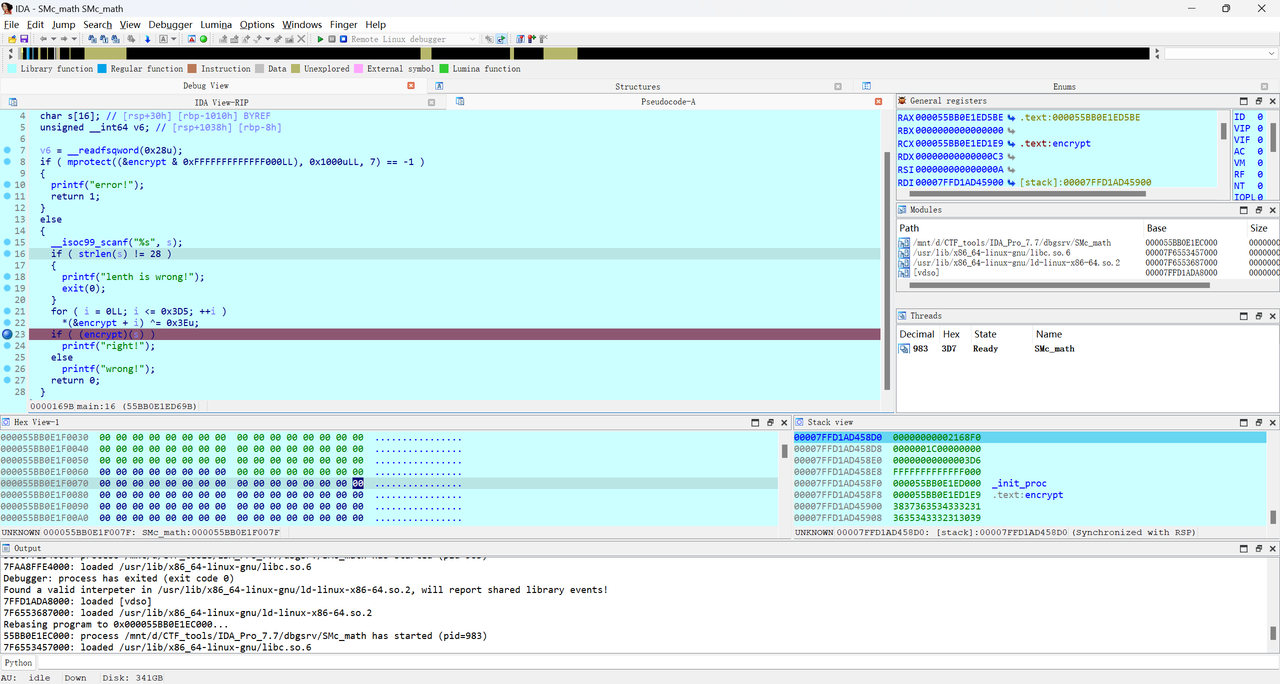Expand the back navigation arrow dropdown
This screenshot has height=684, width=1280.
coord(52,39)
